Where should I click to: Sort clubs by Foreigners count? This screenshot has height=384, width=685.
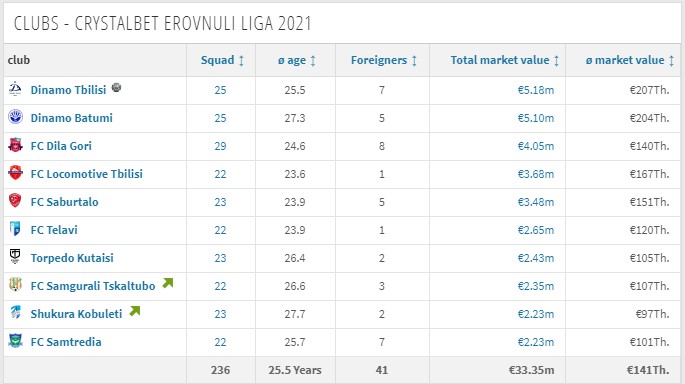tap(384, 60)
